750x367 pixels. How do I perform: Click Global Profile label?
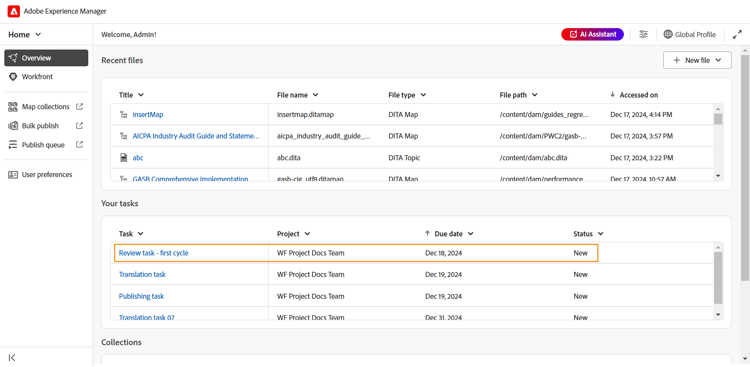click(x=695, y=34)
